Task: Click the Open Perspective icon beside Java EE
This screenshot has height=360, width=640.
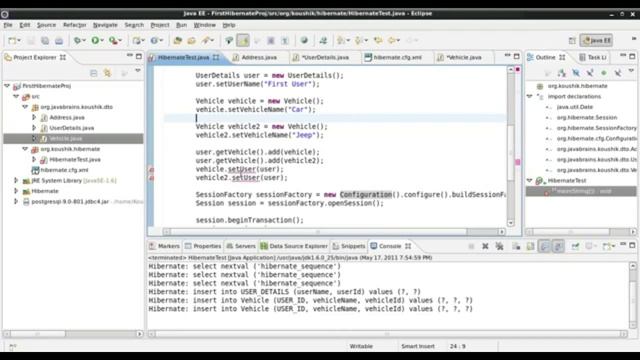Action: click(572, 40)
